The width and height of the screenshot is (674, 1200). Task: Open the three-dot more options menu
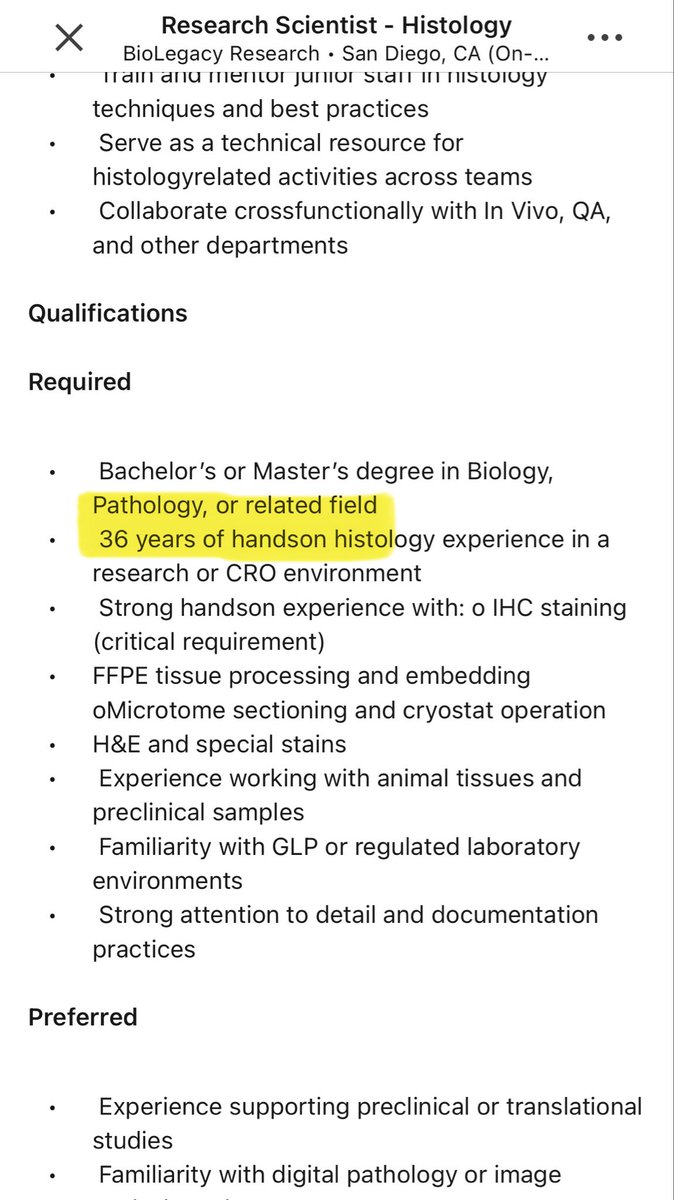tap(605, 38)
